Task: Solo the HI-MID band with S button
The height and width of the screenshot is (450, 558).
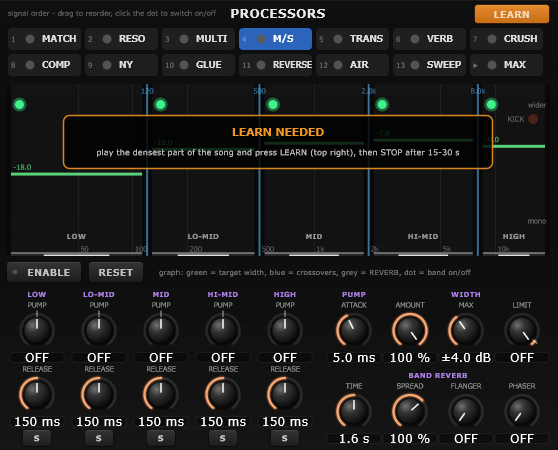Action: tap(223, 438)
